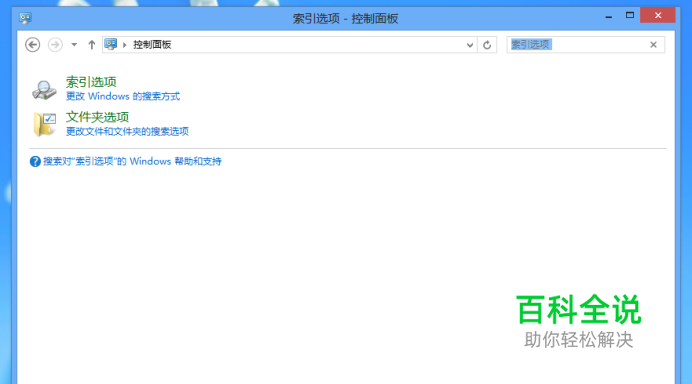The height and width of the screenshot is (384, 692).
Task: Minimize the 索引选项 - 控制面板 window
Action: coord(609,16)
